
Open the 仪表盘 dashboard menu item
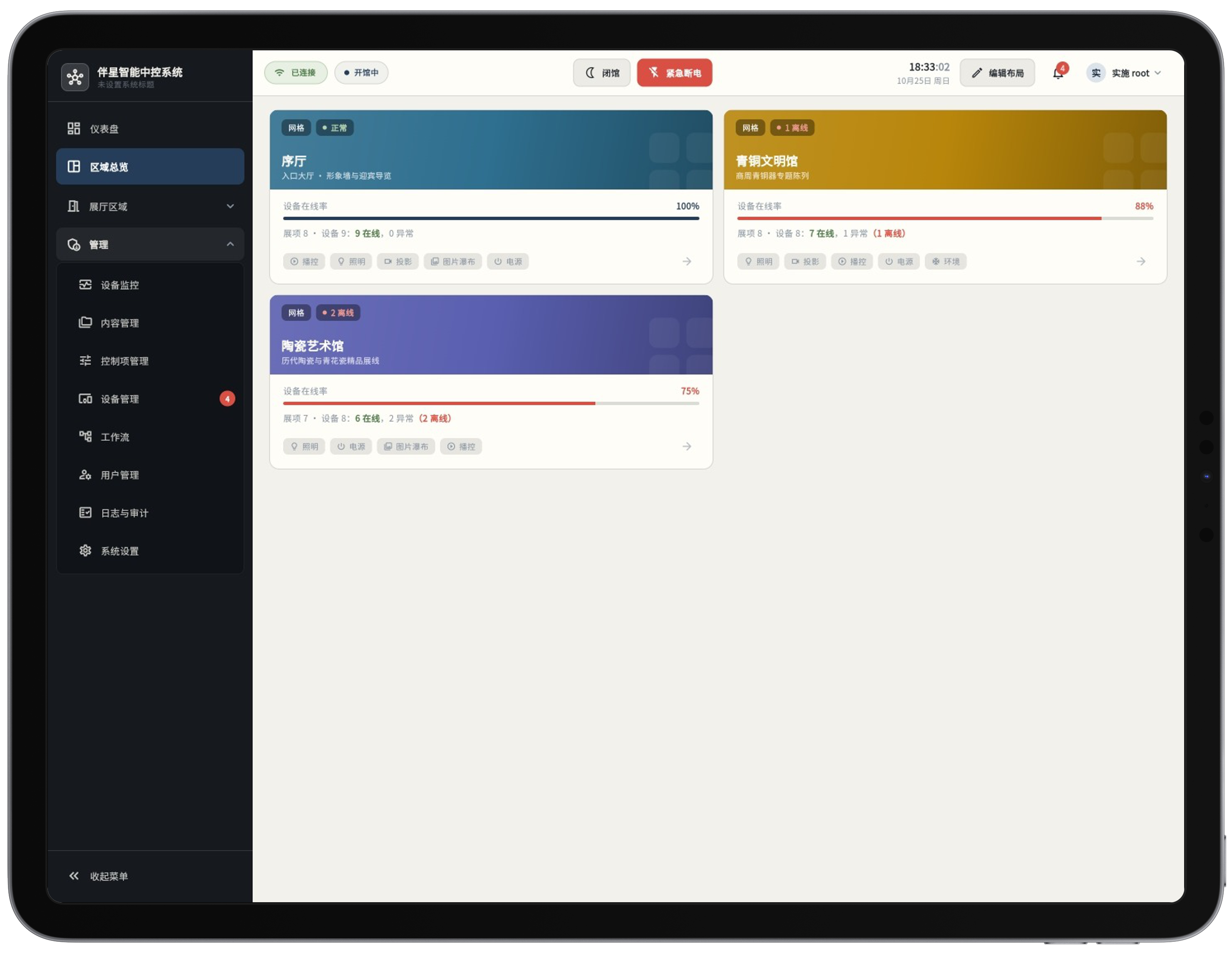(150, 129)
